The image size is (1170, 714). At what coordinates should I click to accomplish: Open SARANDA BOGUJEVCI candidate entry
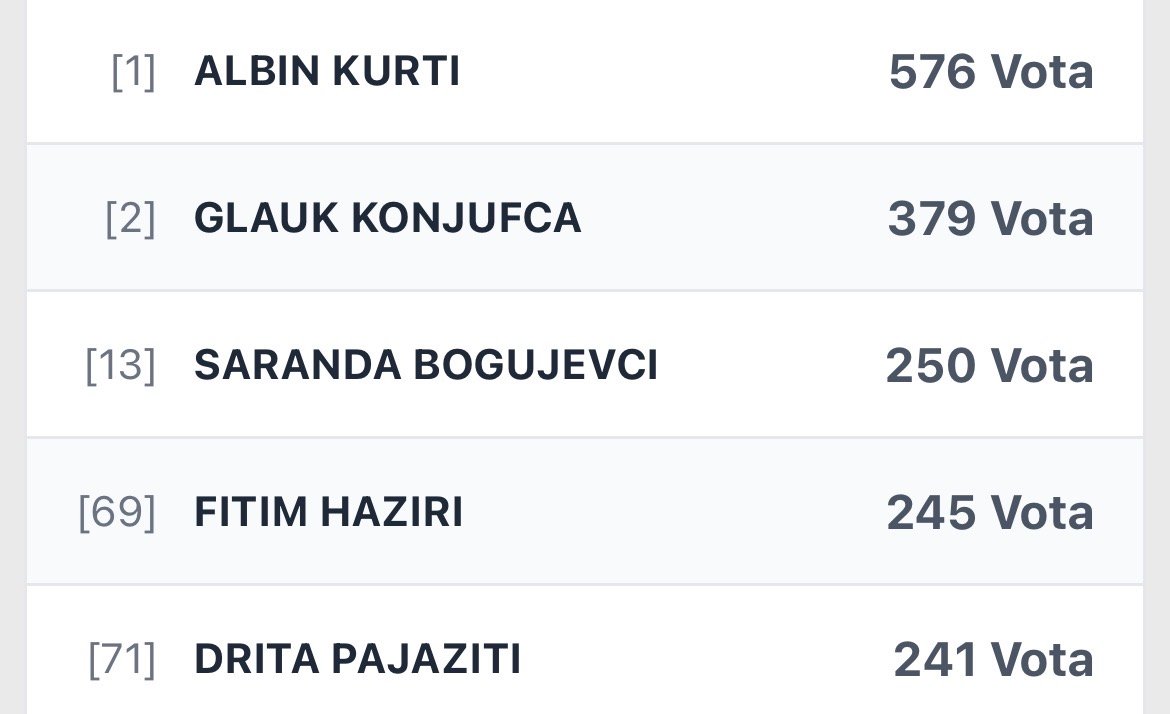coord(425,366)
